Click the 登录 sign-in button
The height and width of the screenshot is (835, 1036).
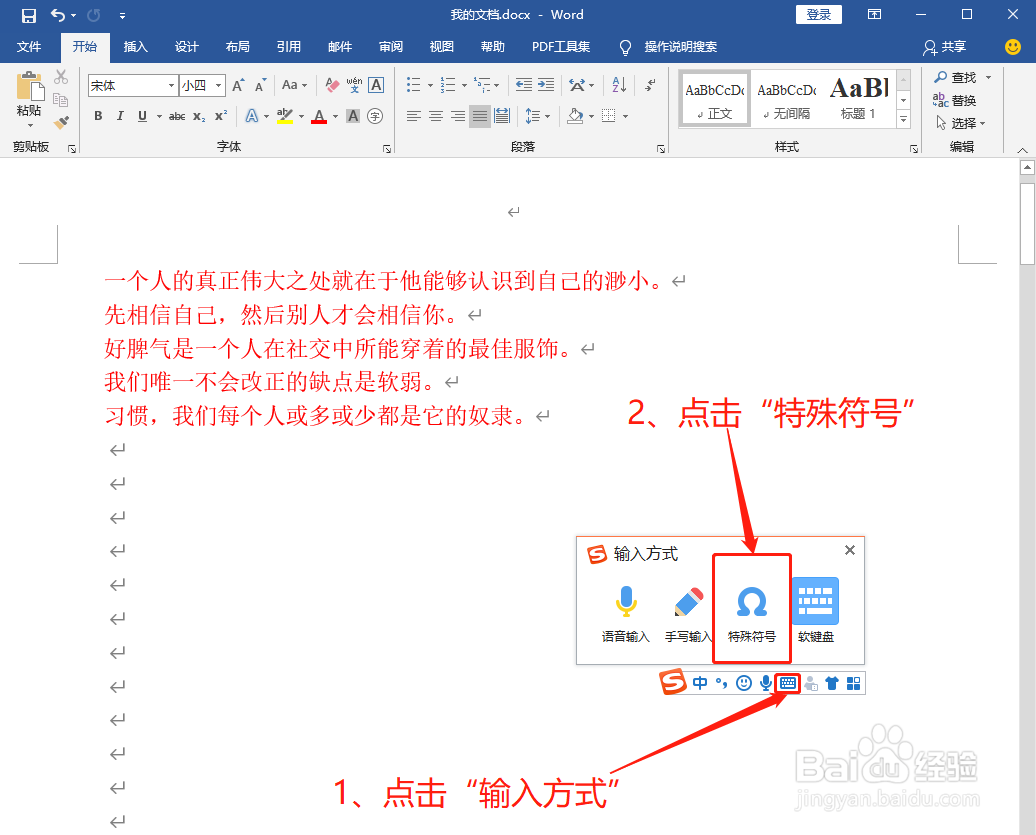coord(818,14)
